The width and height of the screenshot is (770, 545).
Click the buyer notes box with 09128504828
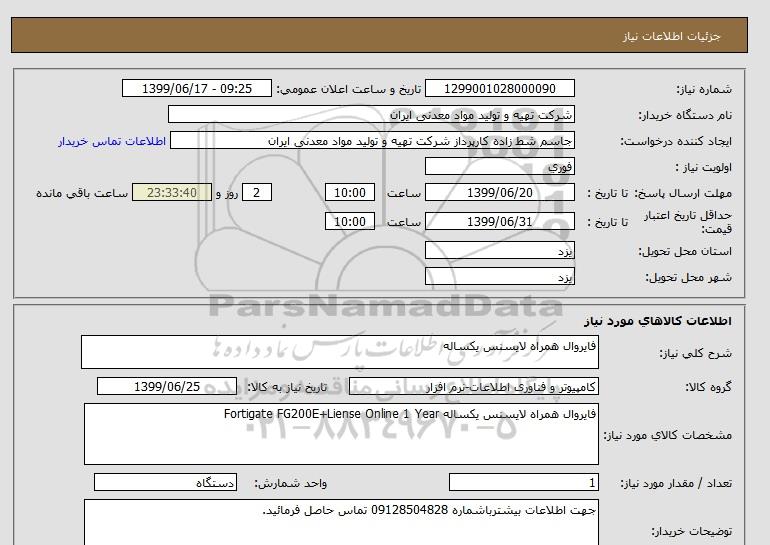click(341, 522)
